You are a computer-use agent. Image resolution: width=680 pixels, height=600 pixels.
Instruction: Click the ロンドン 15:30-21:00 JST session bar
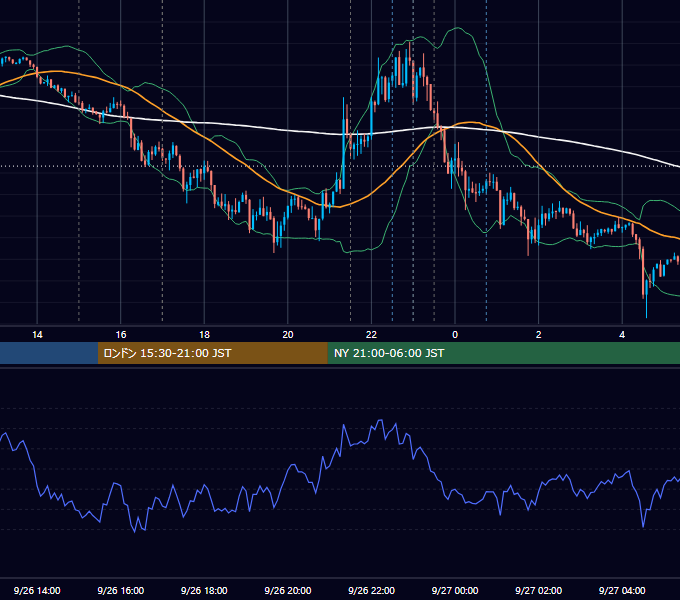(212, 353)
